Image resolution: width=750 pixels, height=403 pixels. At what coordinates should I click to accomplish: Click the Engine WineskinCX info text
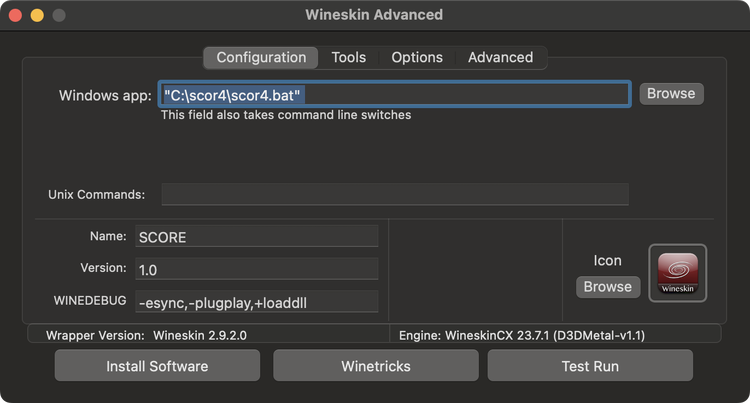[x=521, y=336]
